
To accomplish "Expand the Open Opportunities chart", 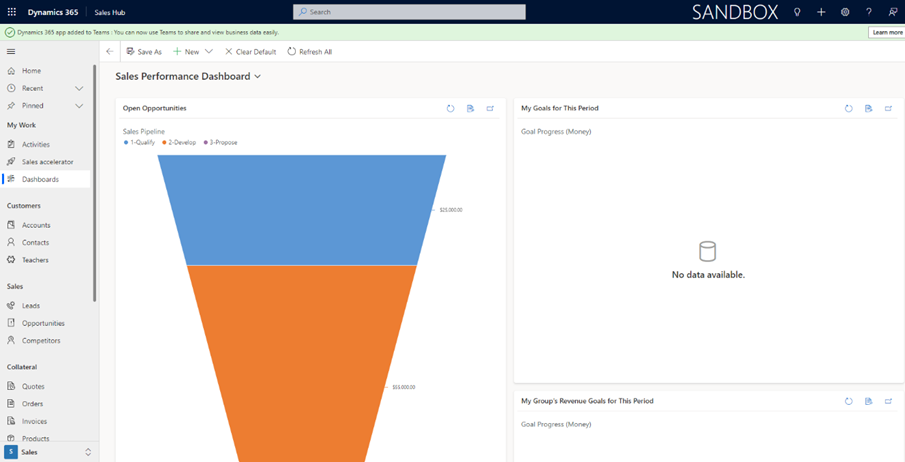I will (x=490, y=108).
